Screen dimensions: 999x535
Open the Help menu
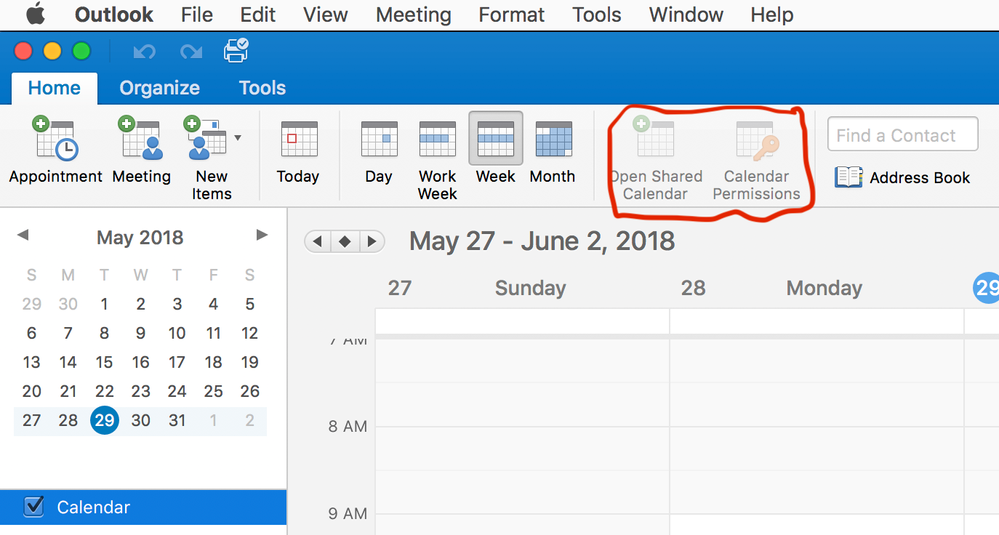coord(772,14)
